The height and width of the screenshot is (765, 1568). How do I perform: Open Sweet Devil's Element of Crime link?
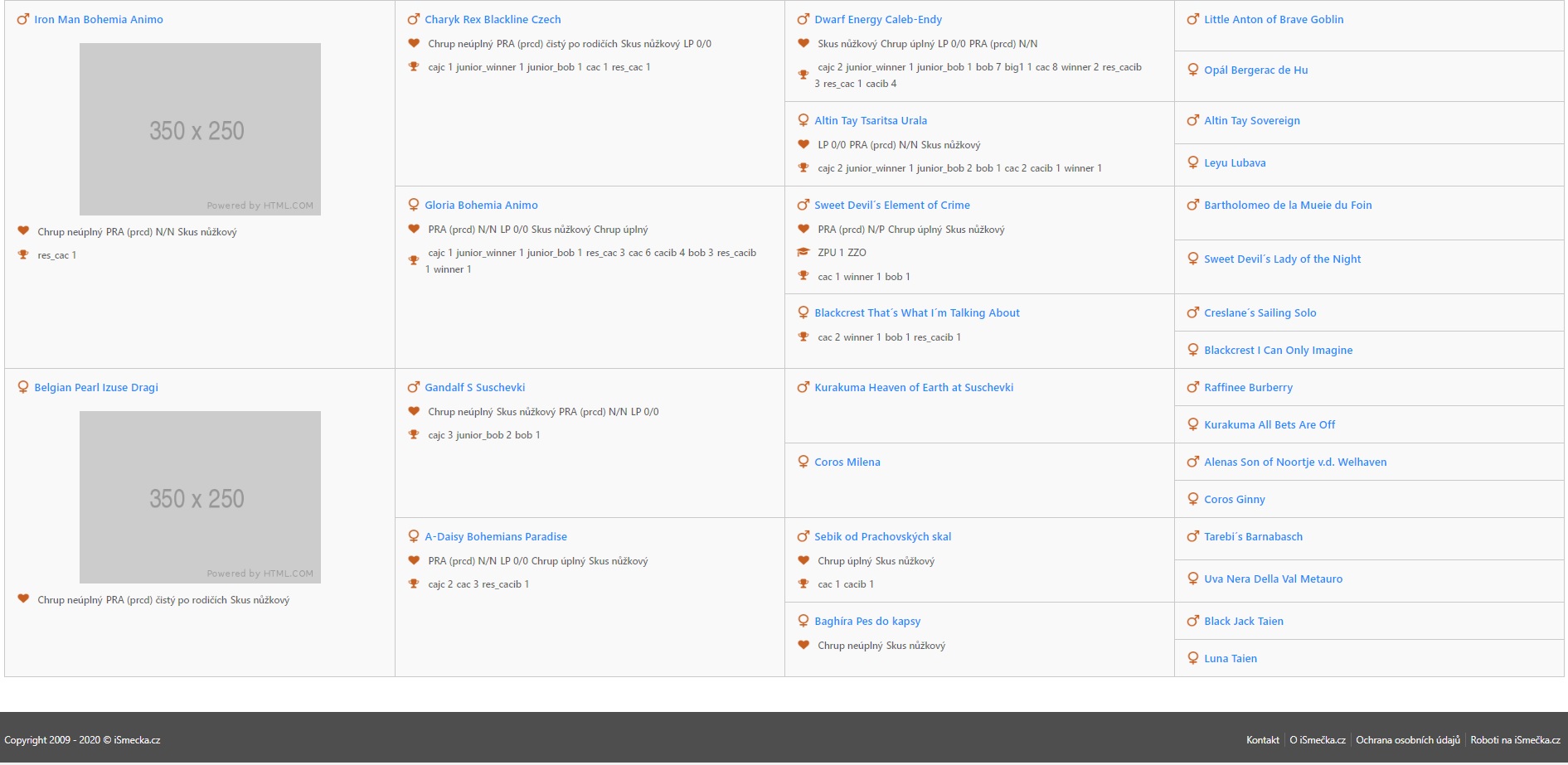[x=891, y=205]
